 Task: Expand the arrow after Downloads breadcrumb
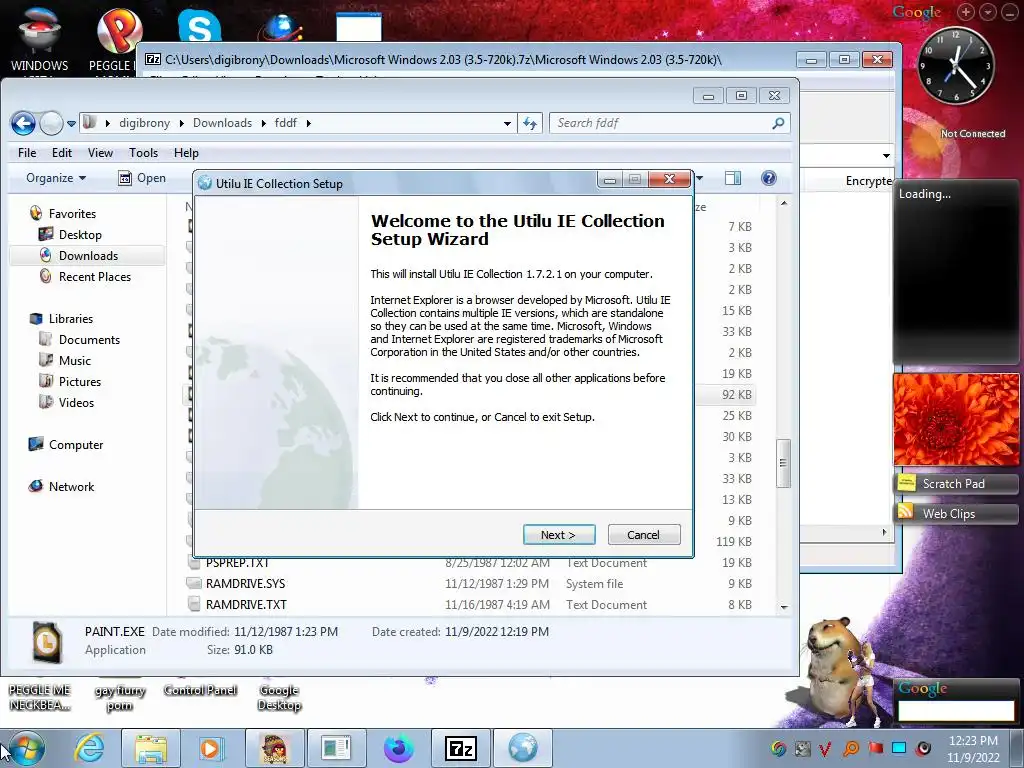point(263,123)
